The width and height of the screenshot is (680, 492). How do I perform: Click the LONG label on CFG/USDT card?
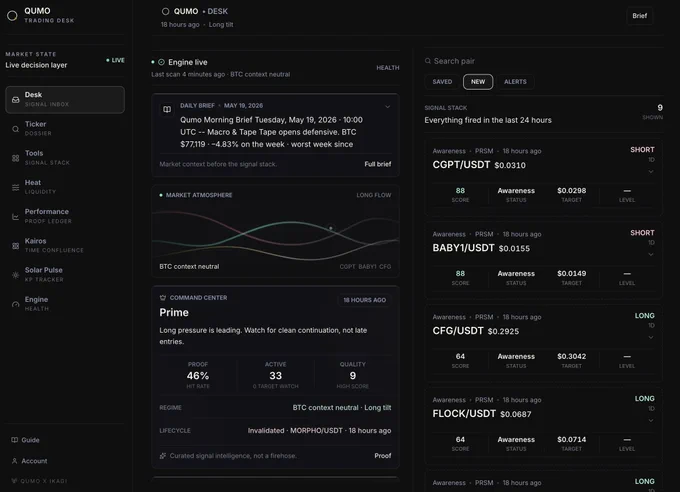tap(644, 316)
